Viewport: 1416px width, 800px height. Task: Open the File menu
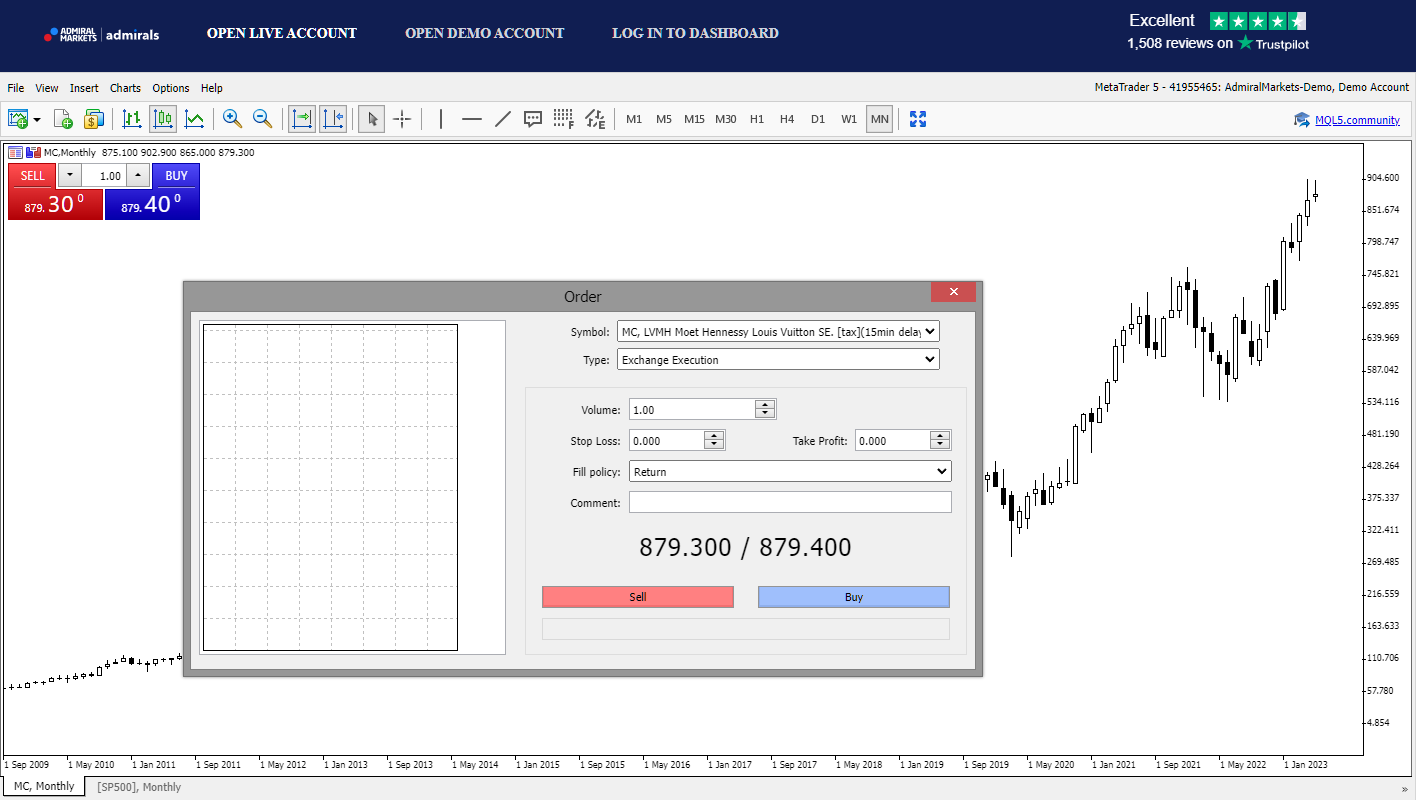(x=16, y=88)
